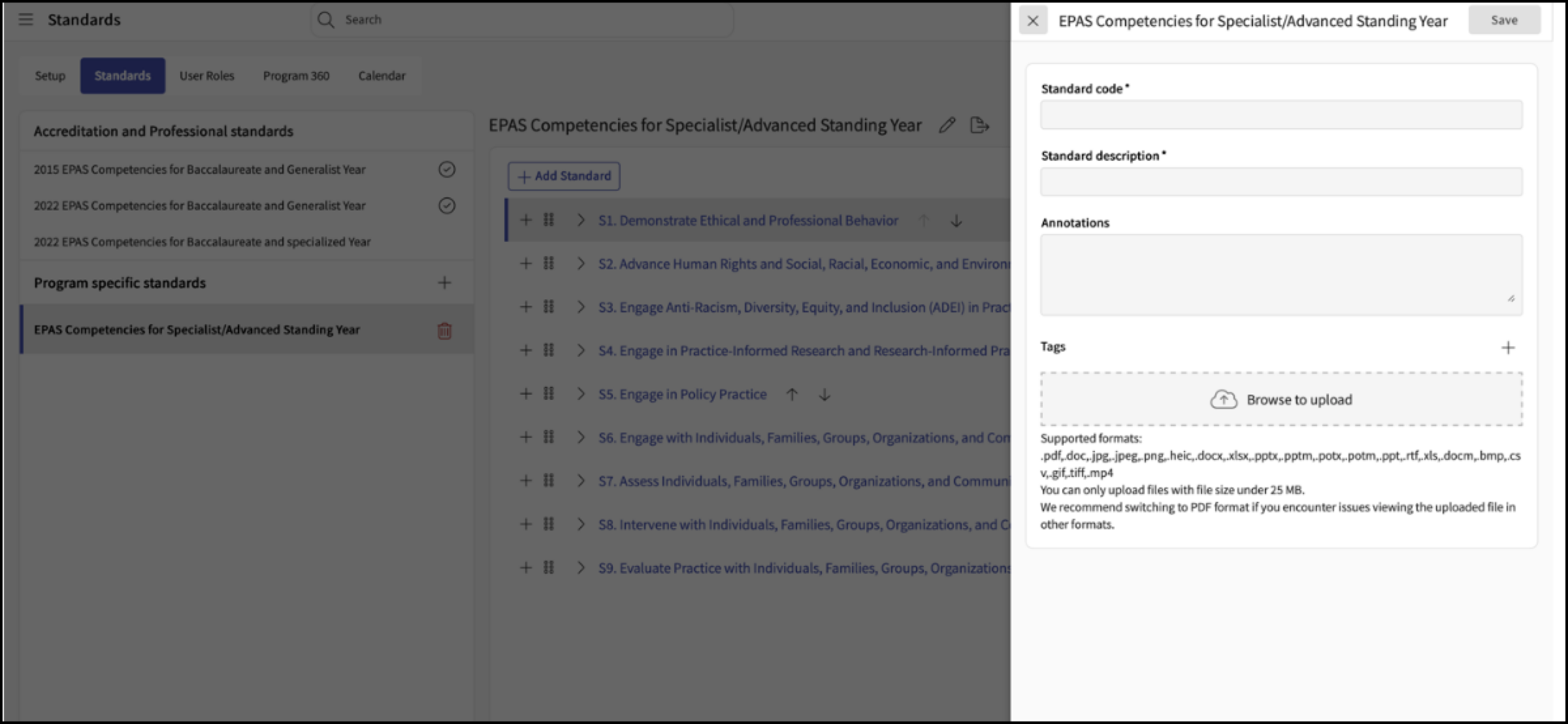This screenshot has height=724, width=1568.
Task: Add a sub-standard under S1 with plus icon
Action: pos(526,220)
